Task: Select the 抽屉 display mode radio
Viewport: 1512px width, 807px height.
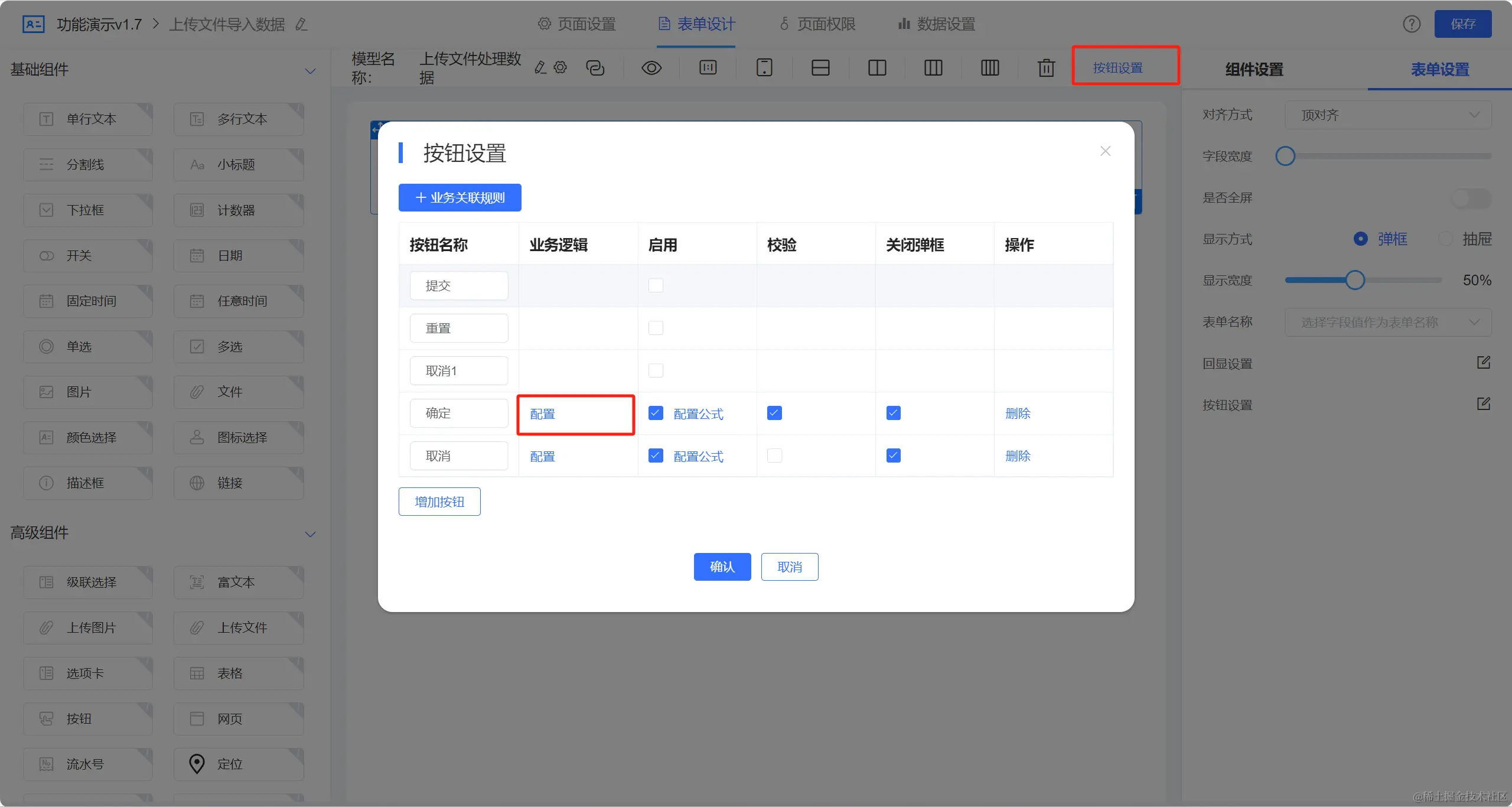Action: [1445, 239]
